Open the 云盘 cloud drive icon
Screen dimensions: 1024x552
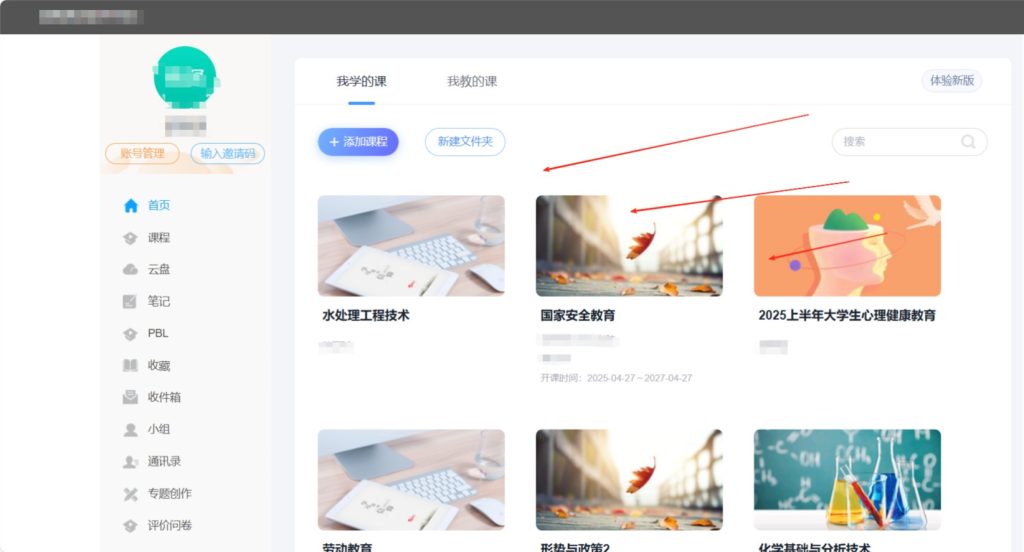130,270
